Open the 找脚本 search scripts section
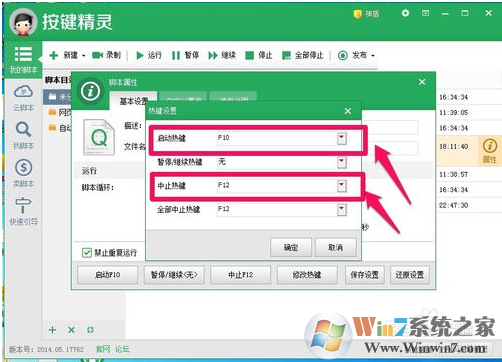 [x=23, y=136]
